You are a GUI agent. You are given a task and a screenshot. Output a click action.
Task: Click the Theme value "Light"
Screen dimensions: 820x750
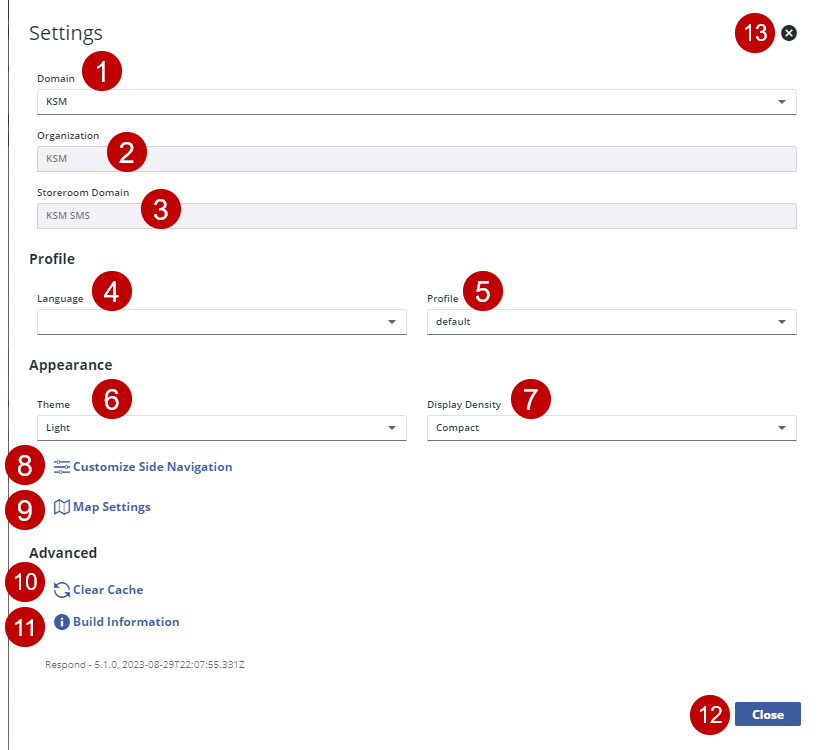click(58, 428)
